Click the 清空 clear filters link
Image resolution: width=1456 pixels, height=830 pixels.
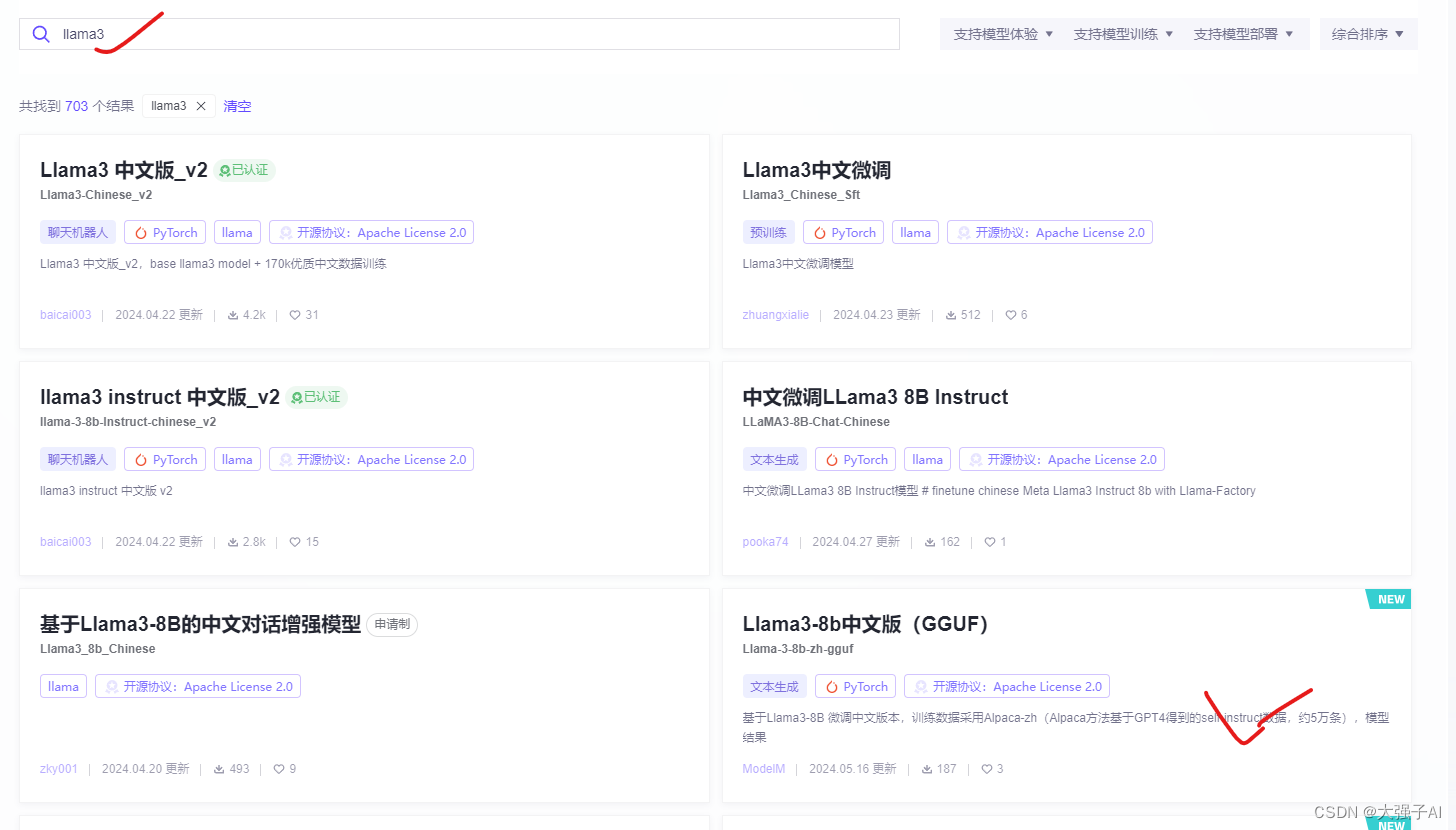click(237, 105)
